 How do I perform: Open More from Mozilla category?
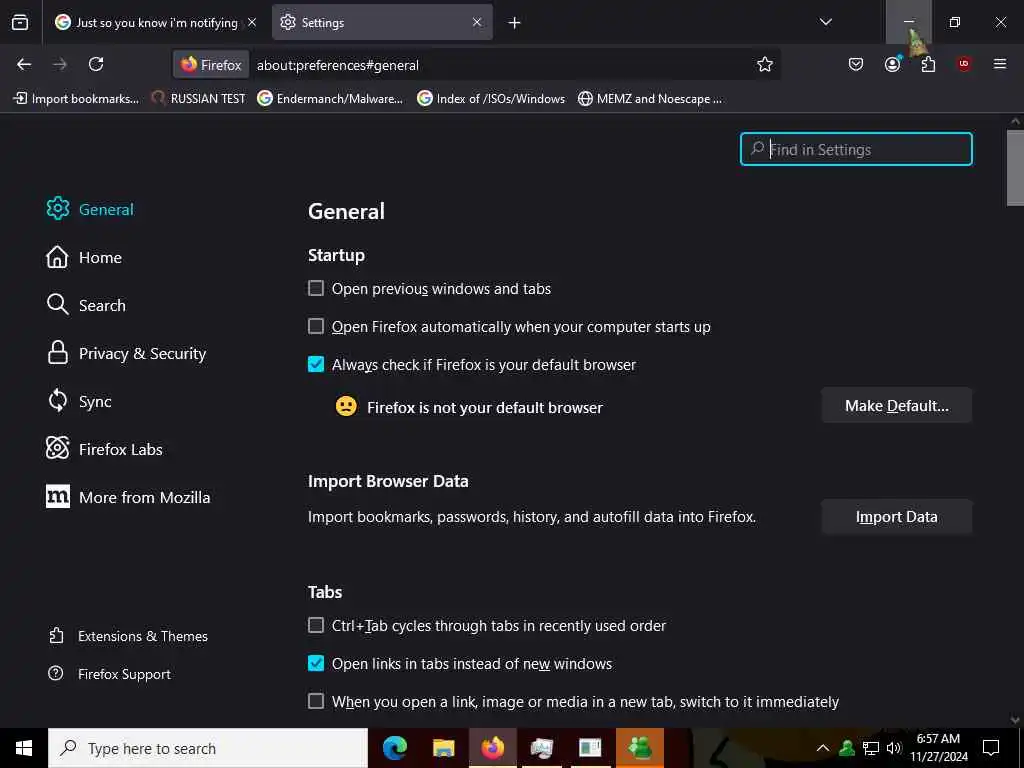point(129,497)
